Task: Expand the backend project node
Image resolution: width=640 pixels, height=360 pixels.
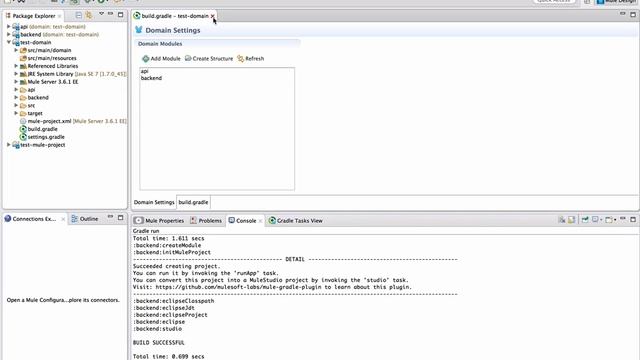Action: coord(8,34)
